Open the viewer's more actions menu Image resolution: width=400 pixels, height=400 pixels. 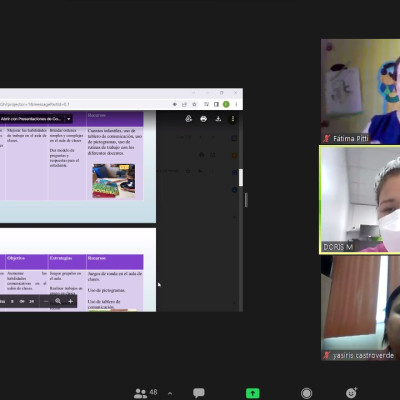point(233,119)
